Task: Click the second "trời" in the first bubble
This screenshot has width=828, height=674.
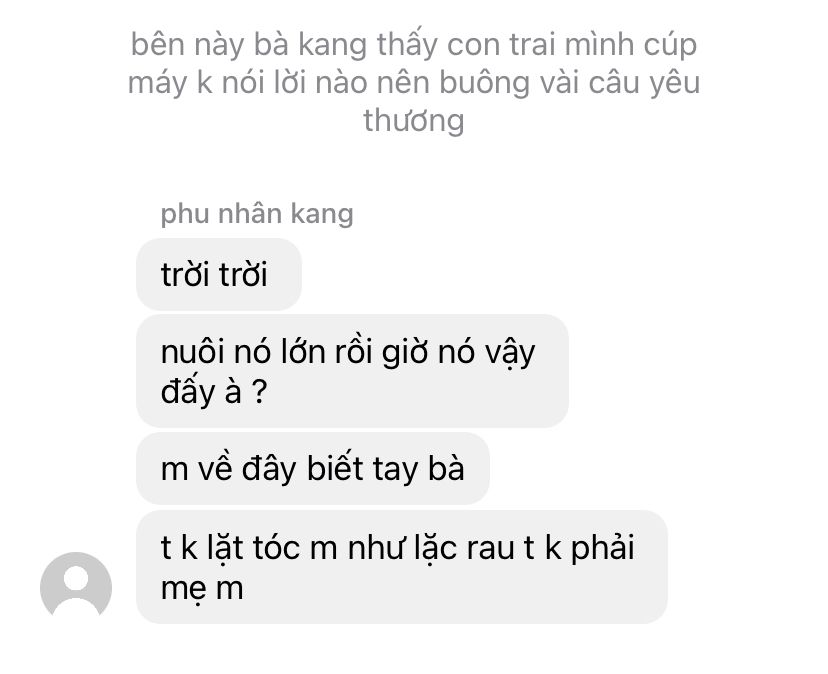Action: [243, 275]
